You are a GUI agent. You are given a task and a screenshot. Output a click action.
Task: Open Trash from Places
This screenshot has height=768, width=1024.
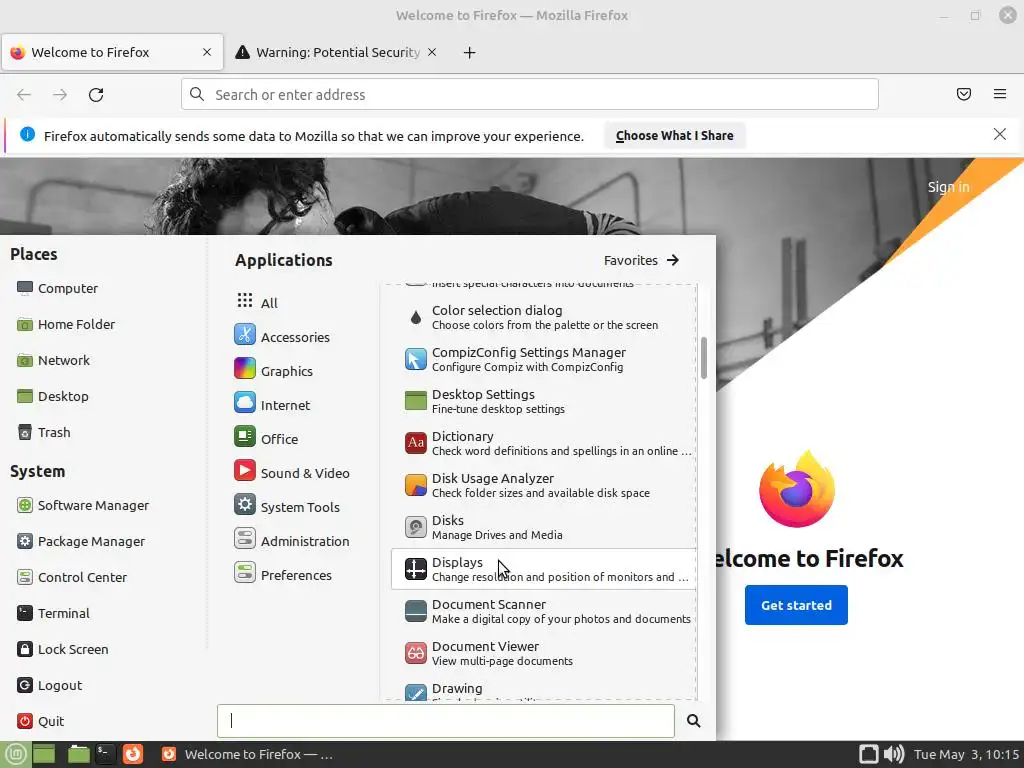coord(44,432)
